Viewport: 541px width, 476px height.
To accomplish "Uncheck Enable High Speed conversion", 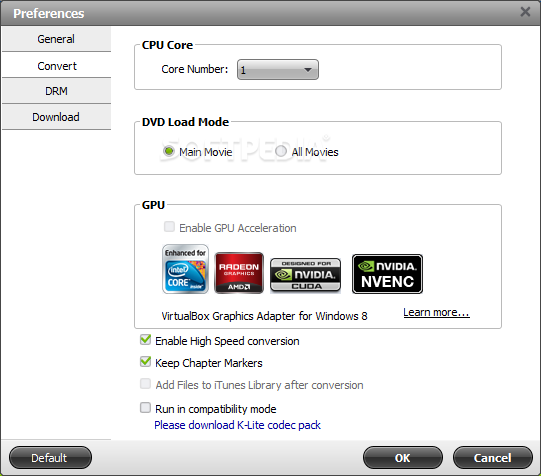I will (145, 340).
